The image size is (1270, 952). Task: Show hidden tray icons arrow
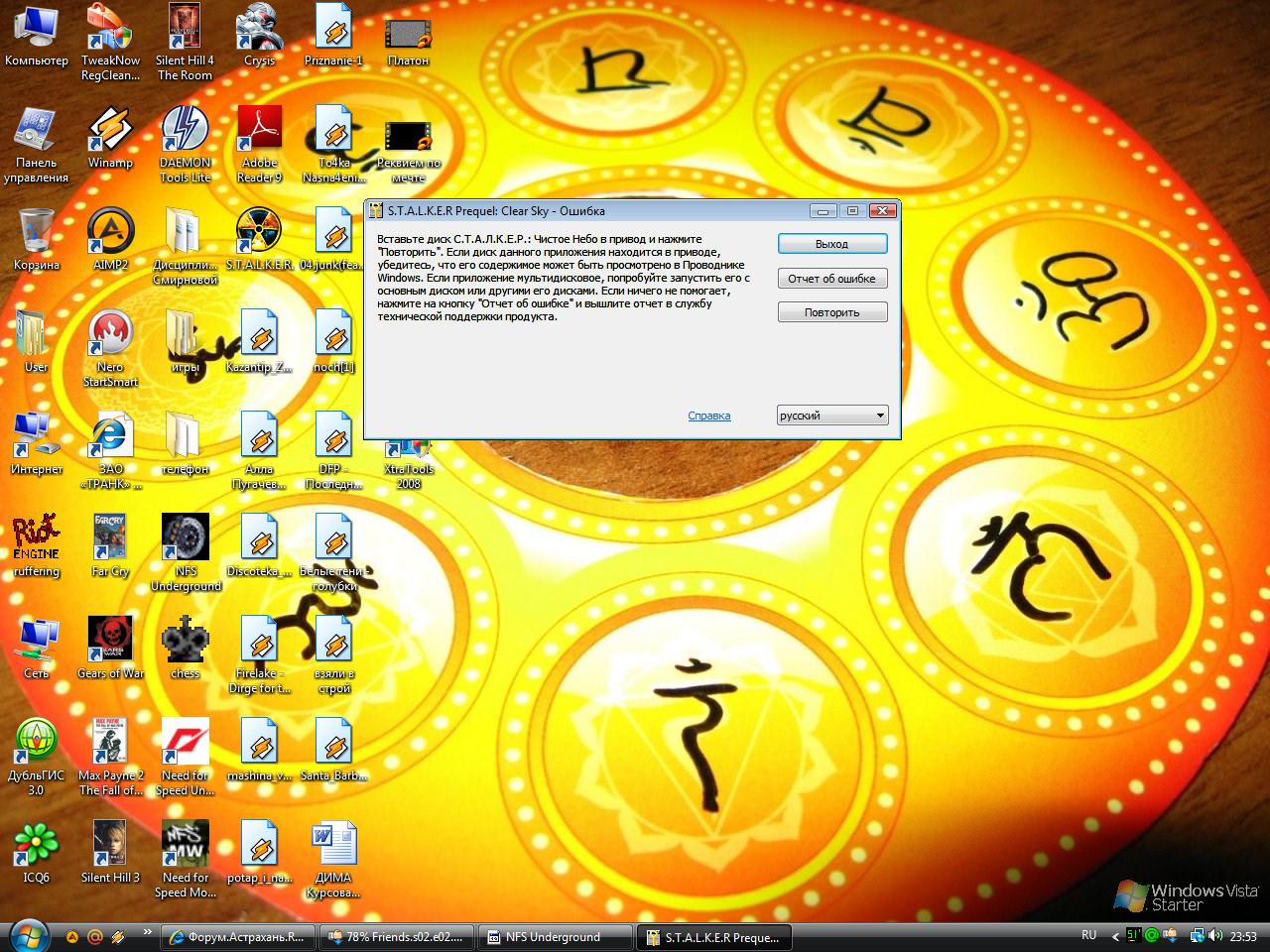pyautogui.click(x=1115, y=936)
